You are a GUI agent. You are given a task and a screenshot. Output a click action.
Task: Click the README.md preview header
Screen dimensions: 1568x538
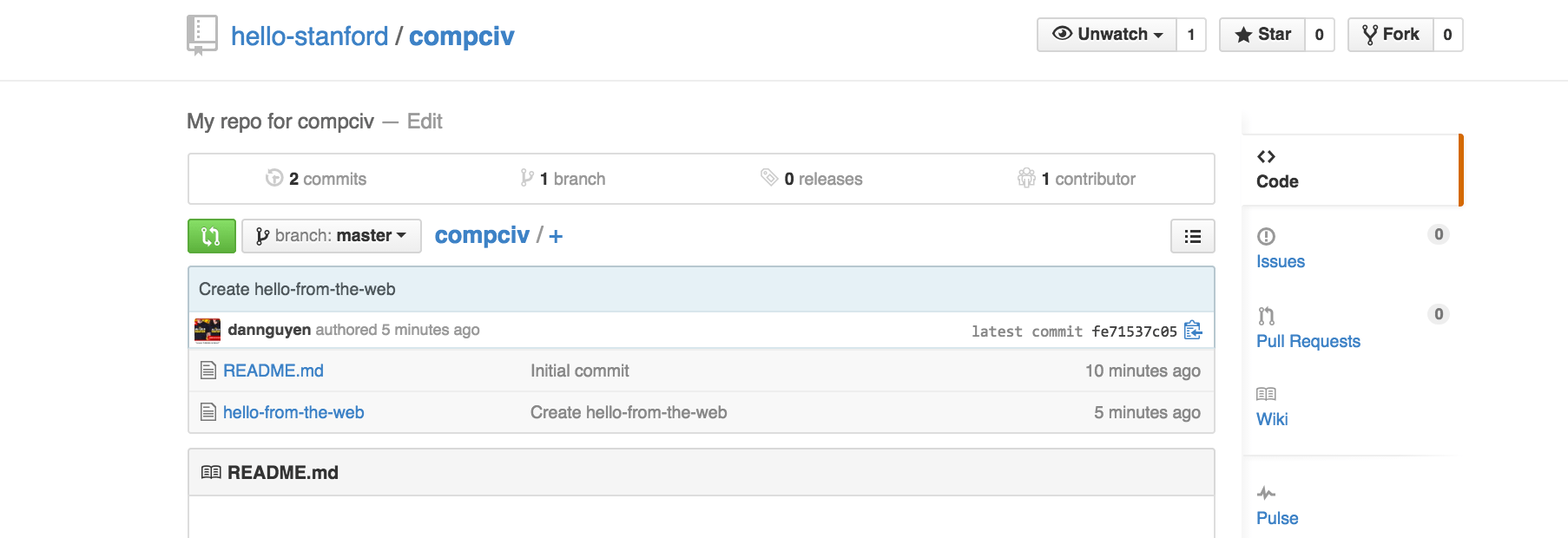point(702,473)
